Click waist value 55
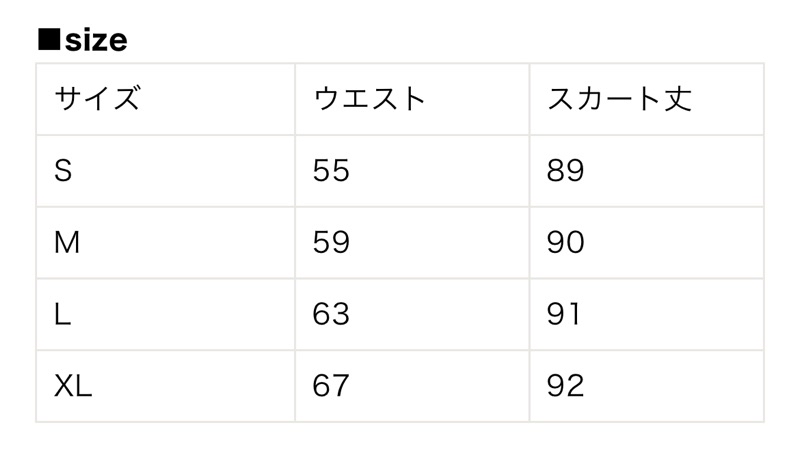Image resolution: width=800 pixels, height=460 pixels. tap(331, 171)
